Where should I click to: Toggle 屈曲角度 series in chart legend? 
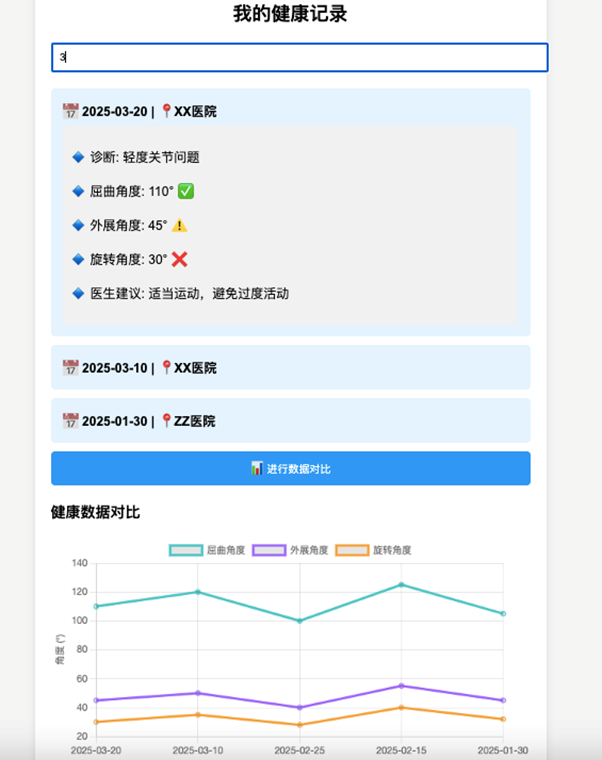(x=225, y=550)
